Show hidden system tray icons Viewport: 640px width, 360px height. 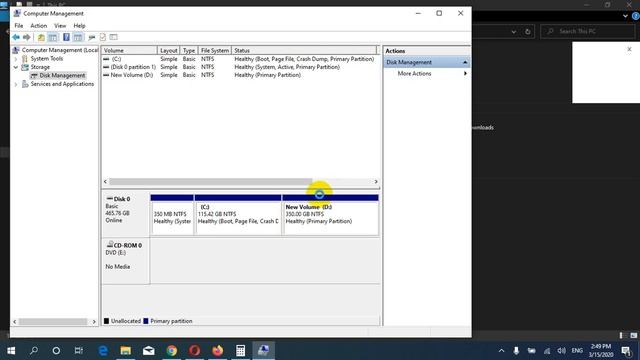[502, 351]
